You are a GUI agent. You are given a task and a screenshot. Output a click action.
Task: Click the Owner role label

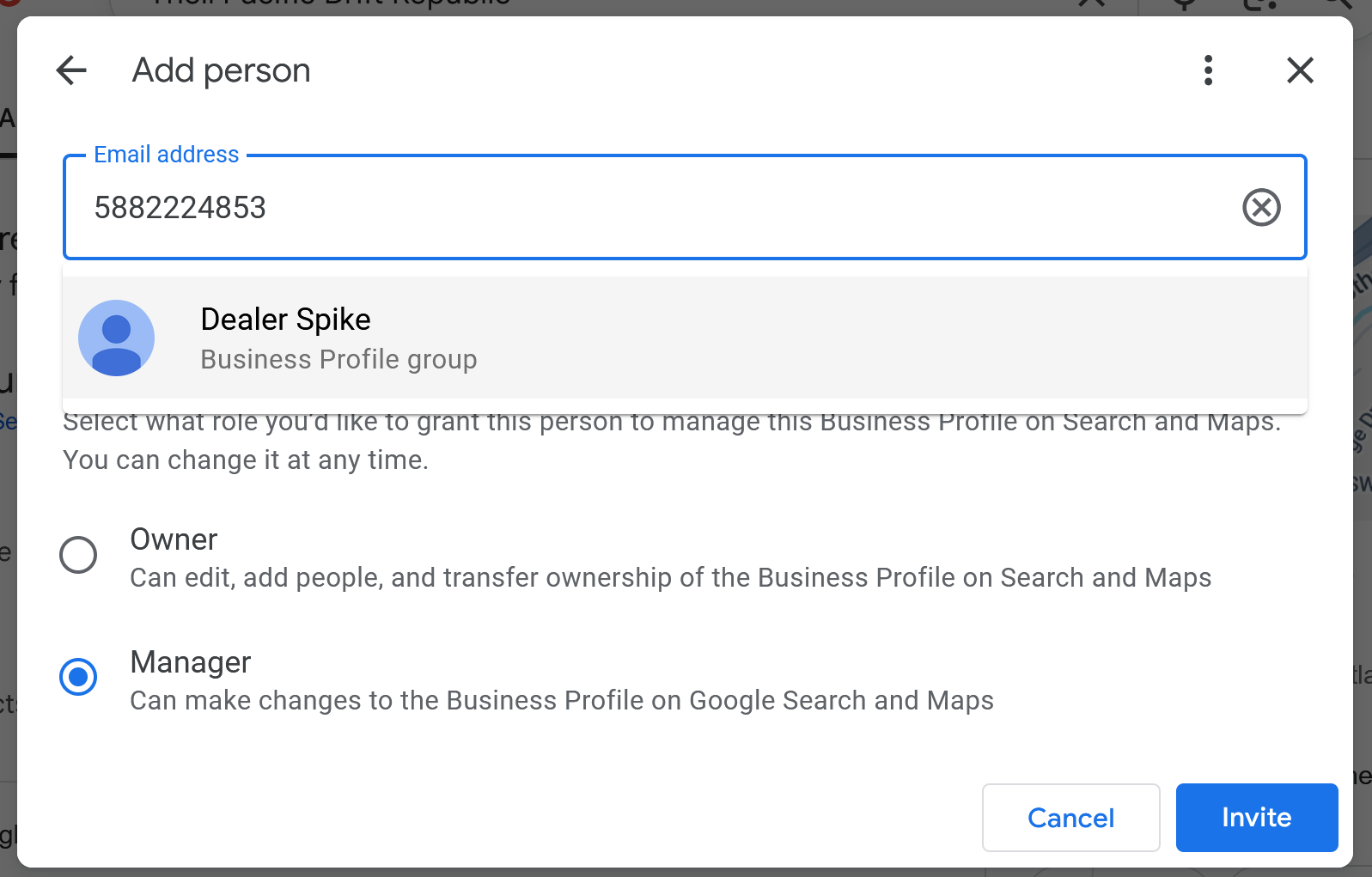pos(174,539)
